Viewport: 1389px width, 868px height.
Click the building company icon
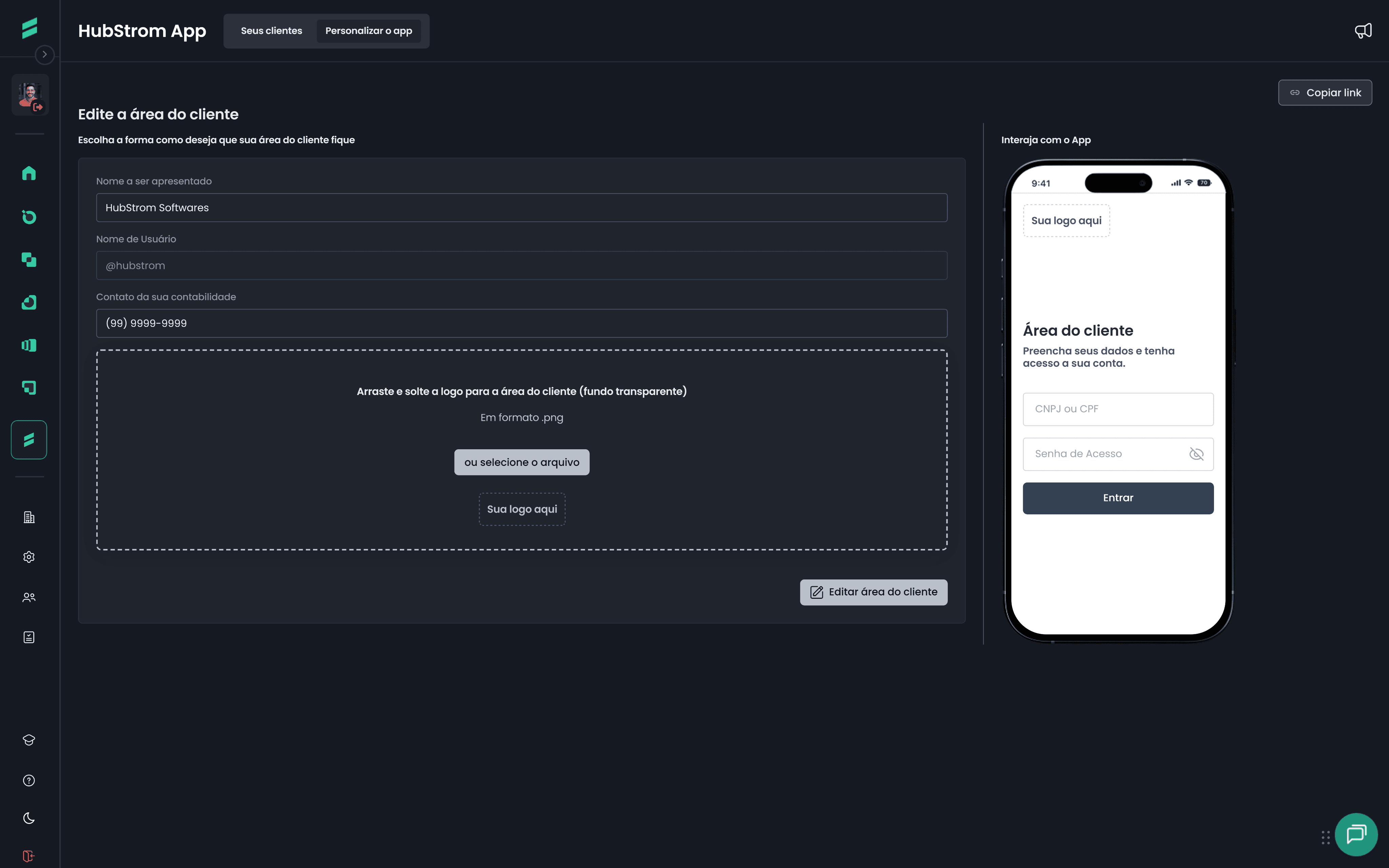click(x=29, y=517)
